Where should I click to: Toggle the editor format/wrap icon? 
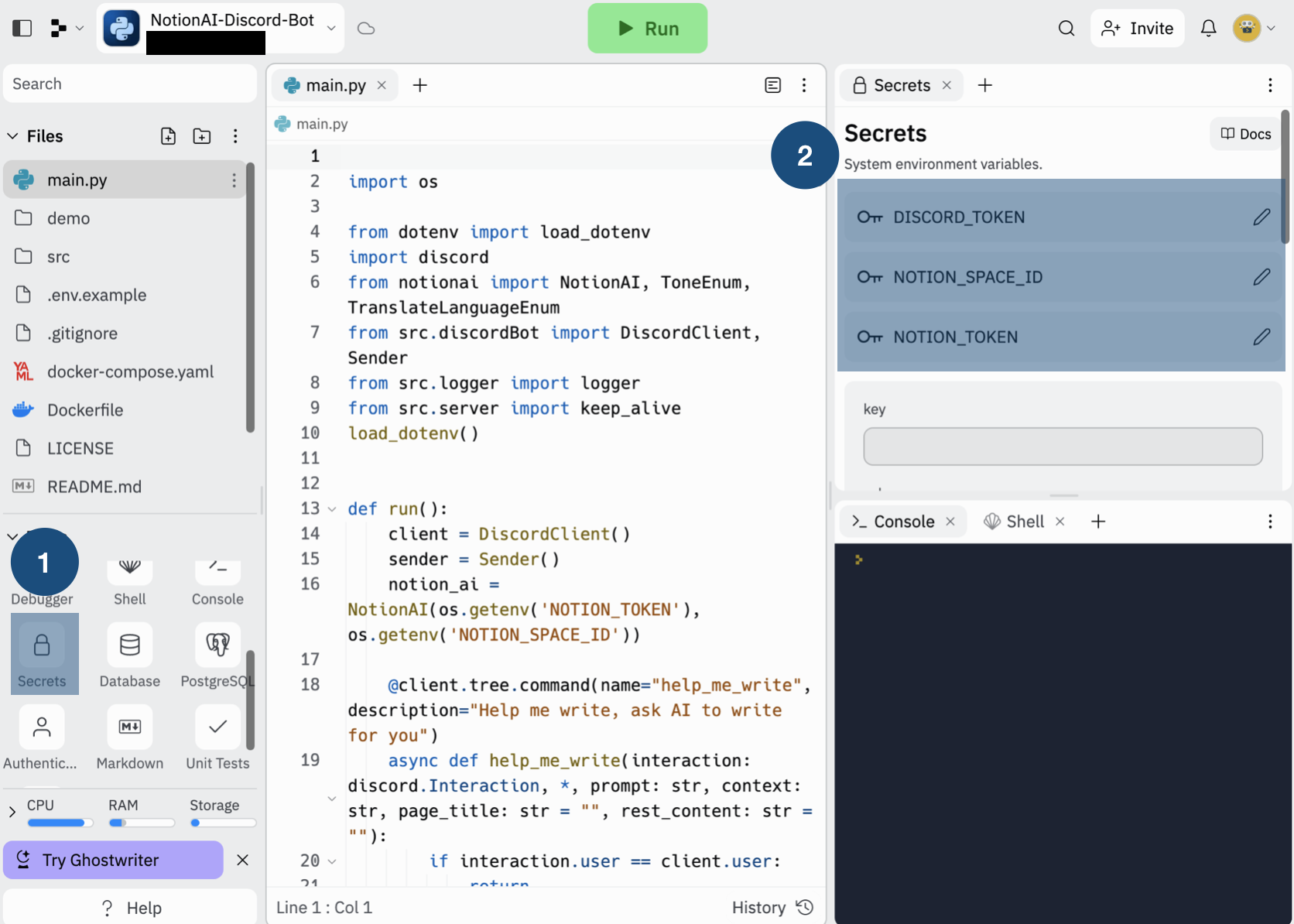point(772,85)
